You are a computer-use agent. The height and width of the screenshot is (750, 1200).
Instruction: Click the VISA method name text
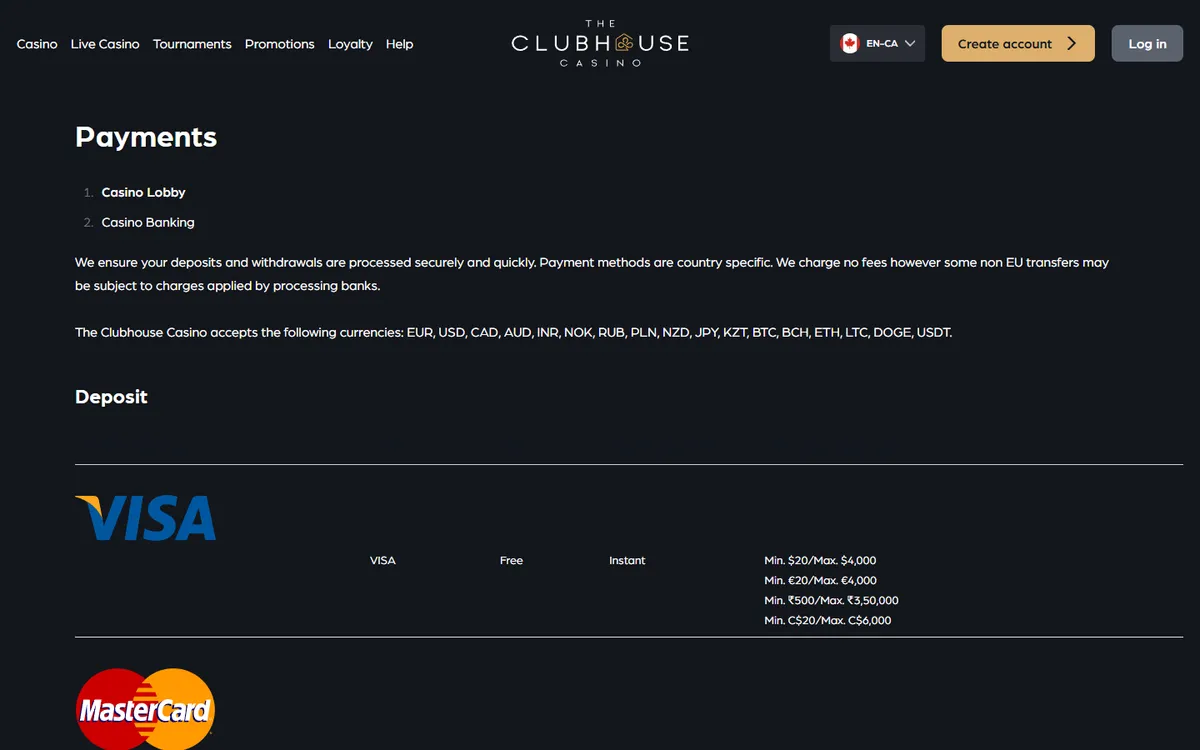tap(383, 561)
